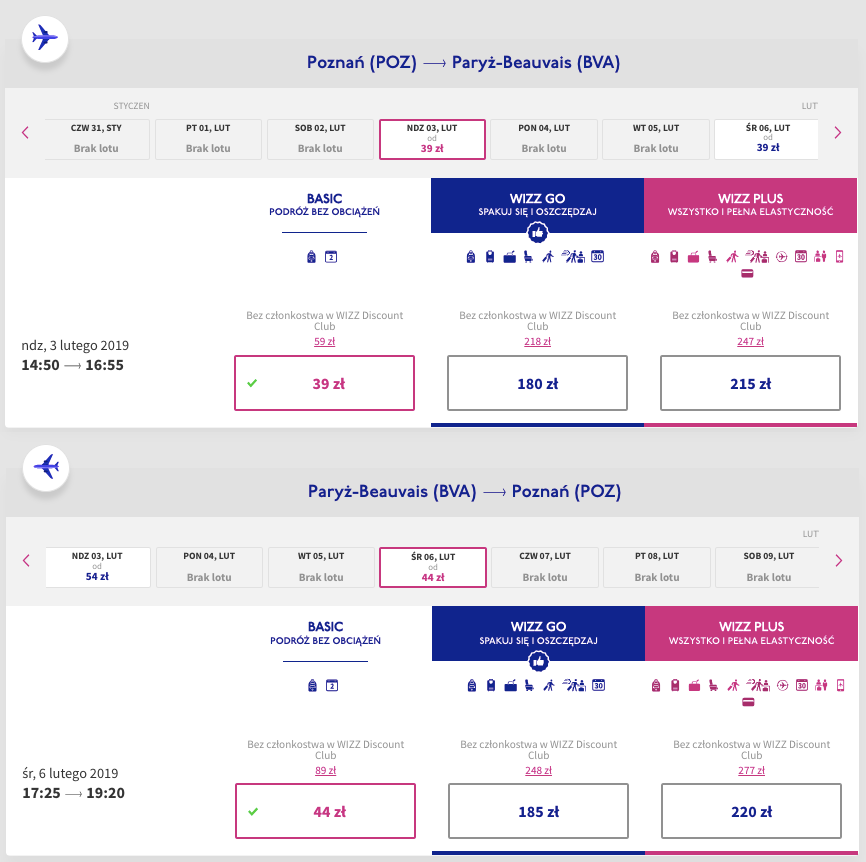Click WIZZ PLUS pink backpack icon in Poznań–Paryż section

click(654, 257)
